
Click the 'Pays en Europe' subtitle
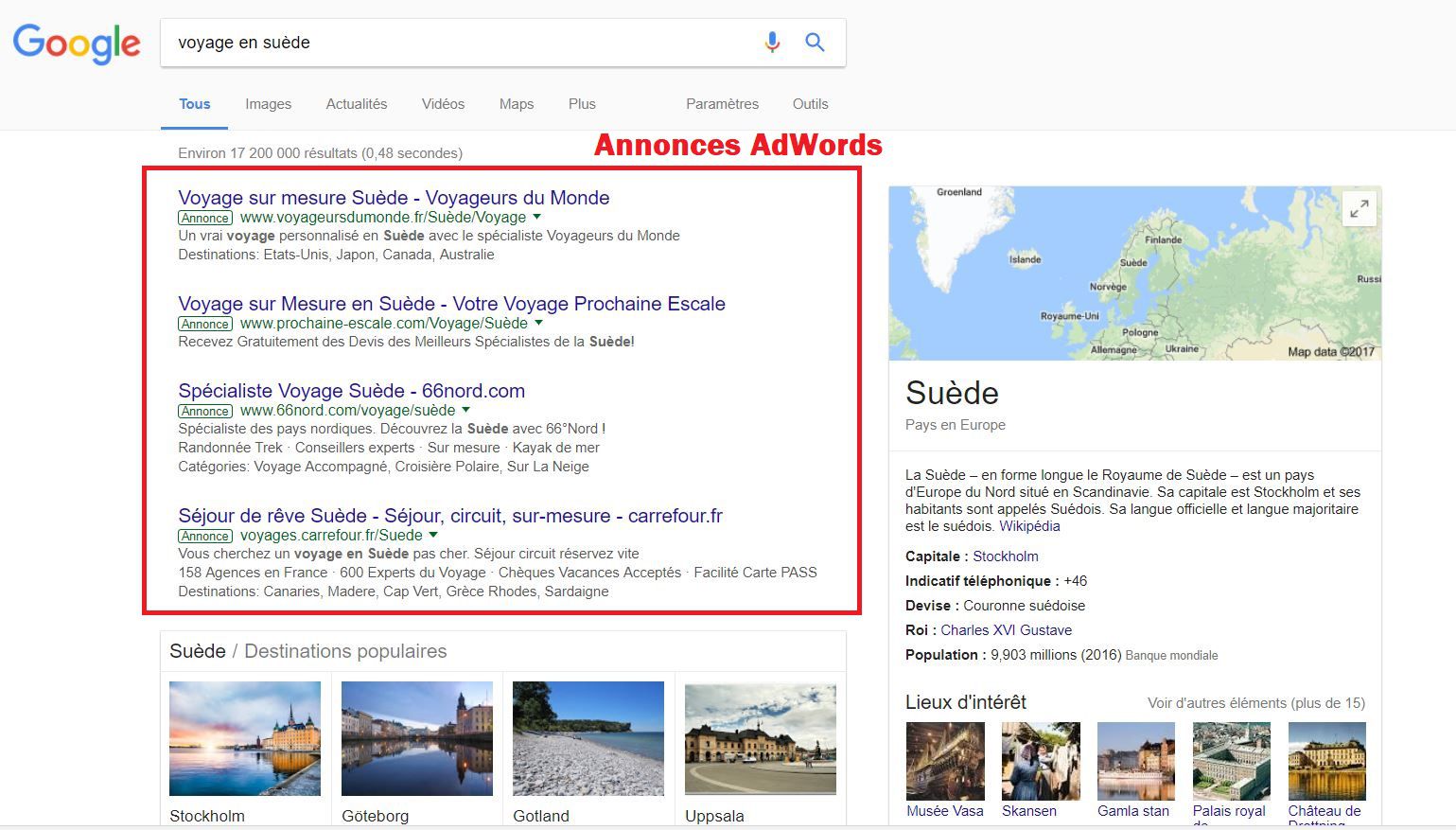956,425
